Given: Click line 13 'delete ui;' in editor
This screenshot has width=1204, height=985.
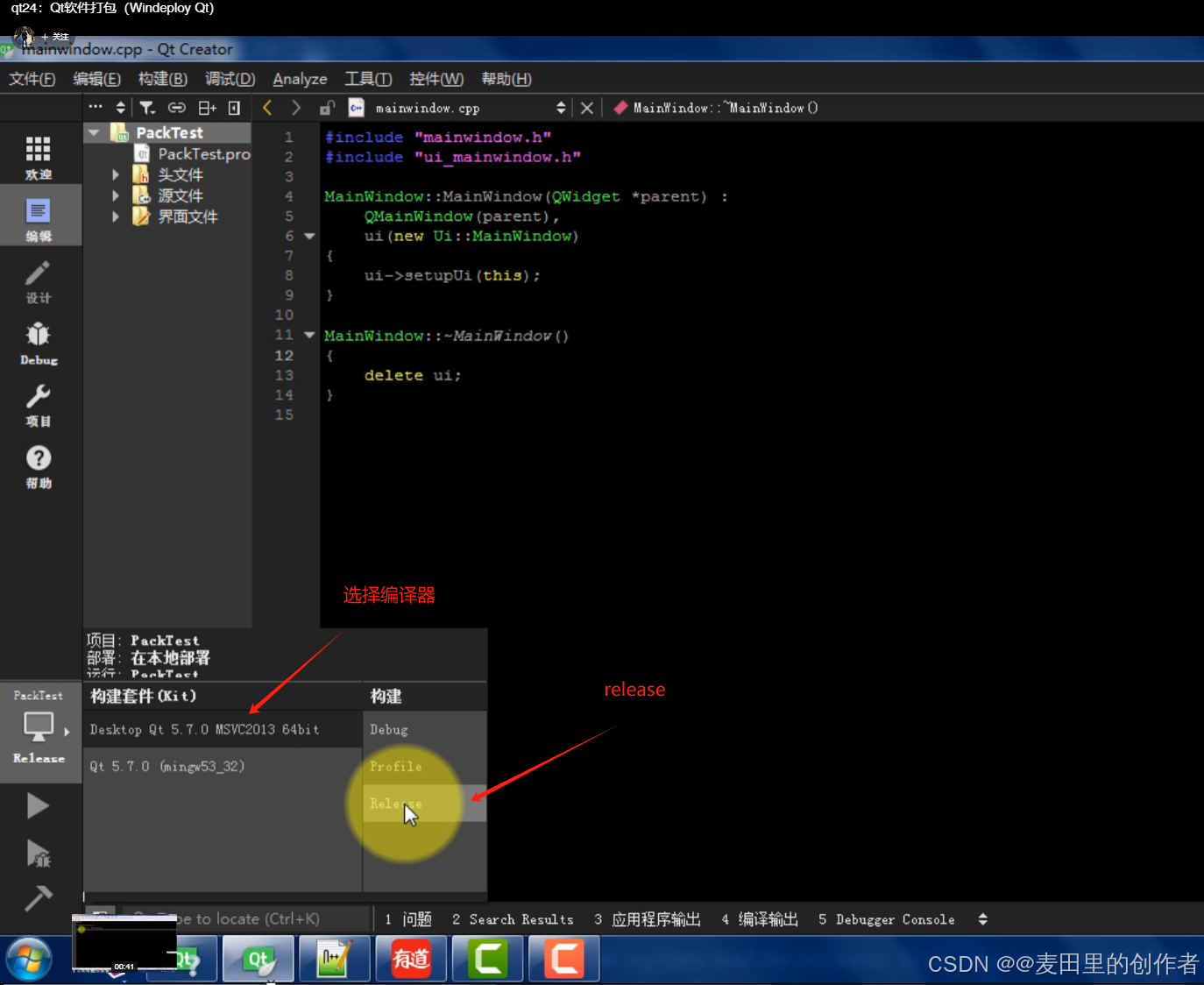Looking at the screenshot, I should [412, 375].
